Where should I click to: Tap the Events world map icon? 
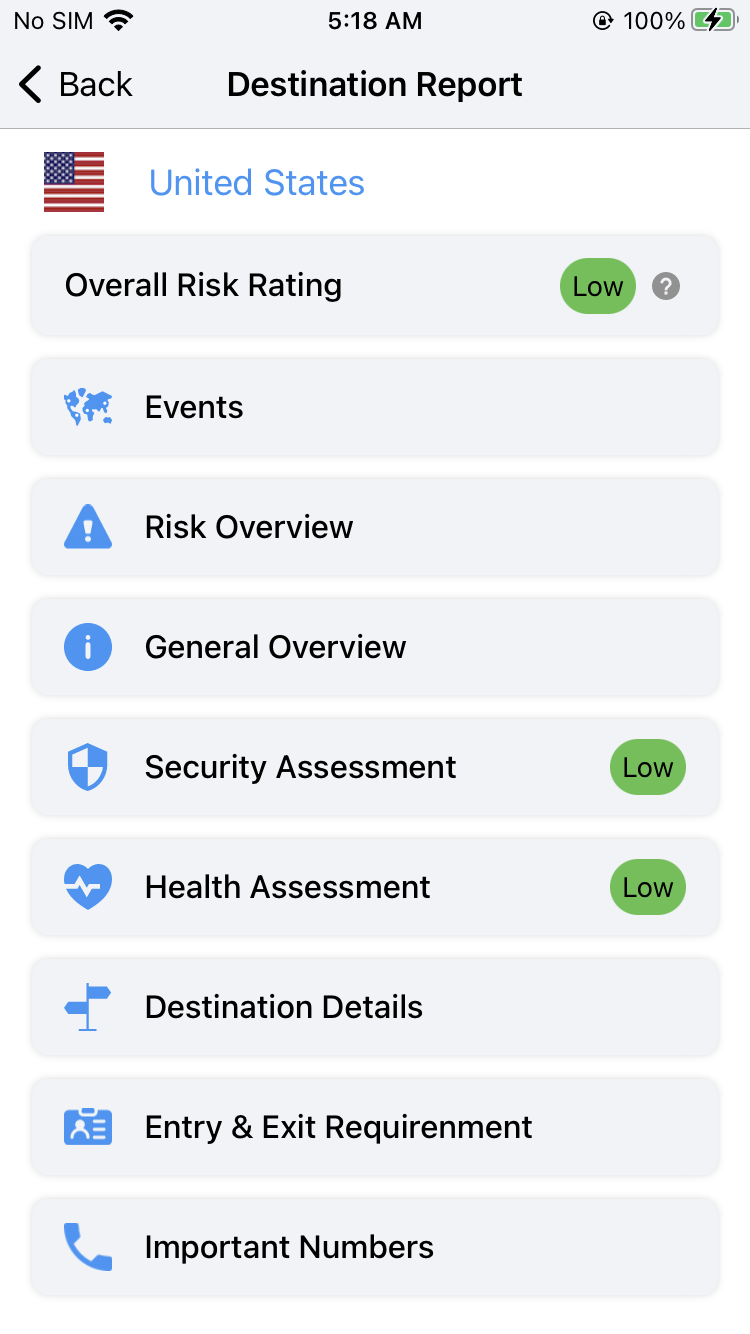coord(88,407)
